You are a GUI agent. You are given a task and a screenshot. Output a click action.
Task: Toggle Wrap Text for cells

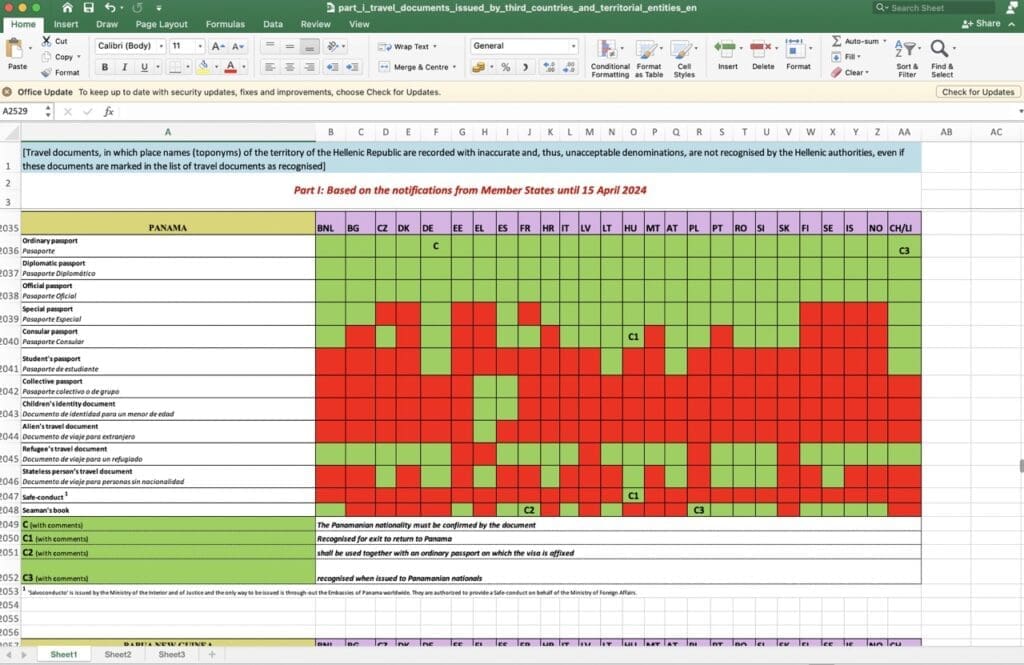404,46
